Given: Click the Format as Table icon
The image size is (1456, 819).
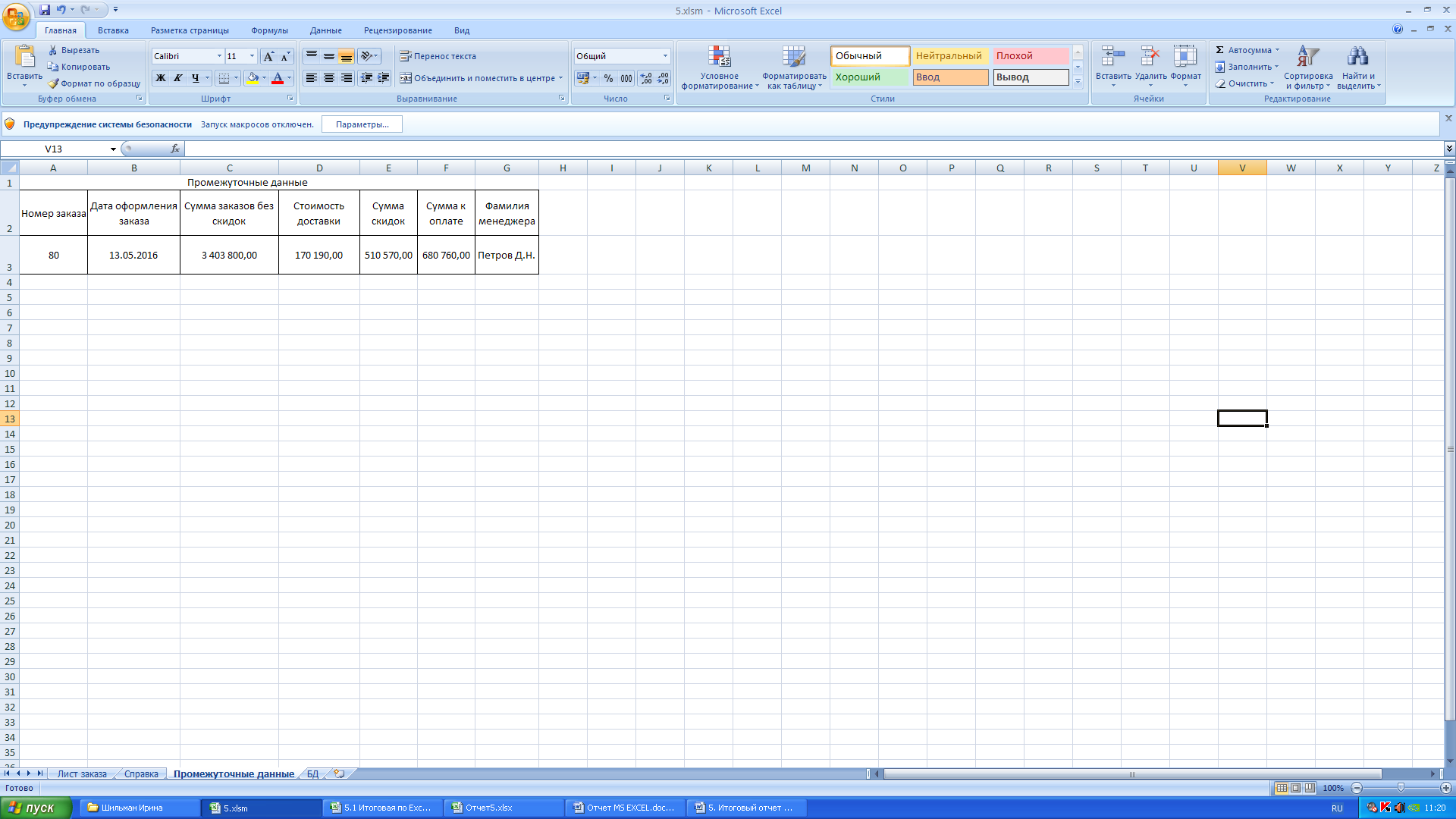Looking at the screenshot, I should [x=793, y=58].
